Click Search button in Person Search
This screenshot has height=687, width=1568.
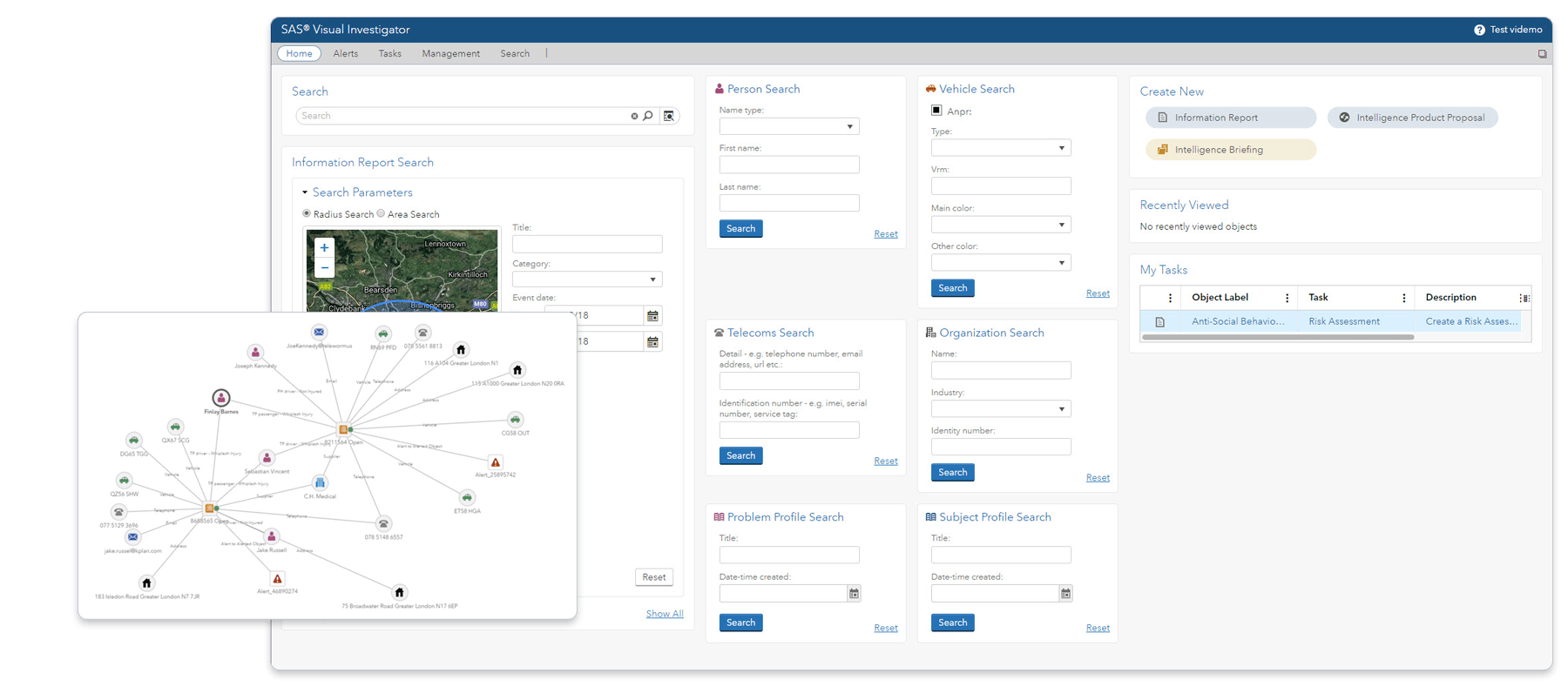click(x=741, y=228)
